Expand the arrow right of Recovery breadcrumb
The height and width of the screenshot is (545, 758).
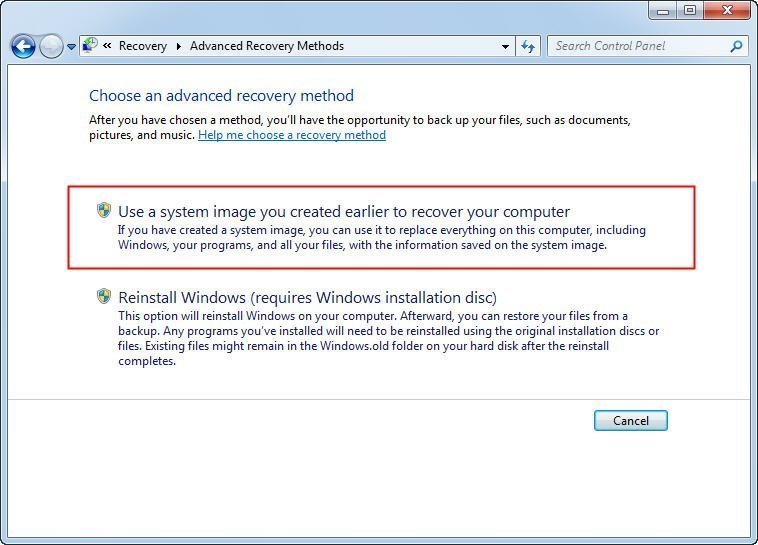pyautogui.click(x=179, y=46)
